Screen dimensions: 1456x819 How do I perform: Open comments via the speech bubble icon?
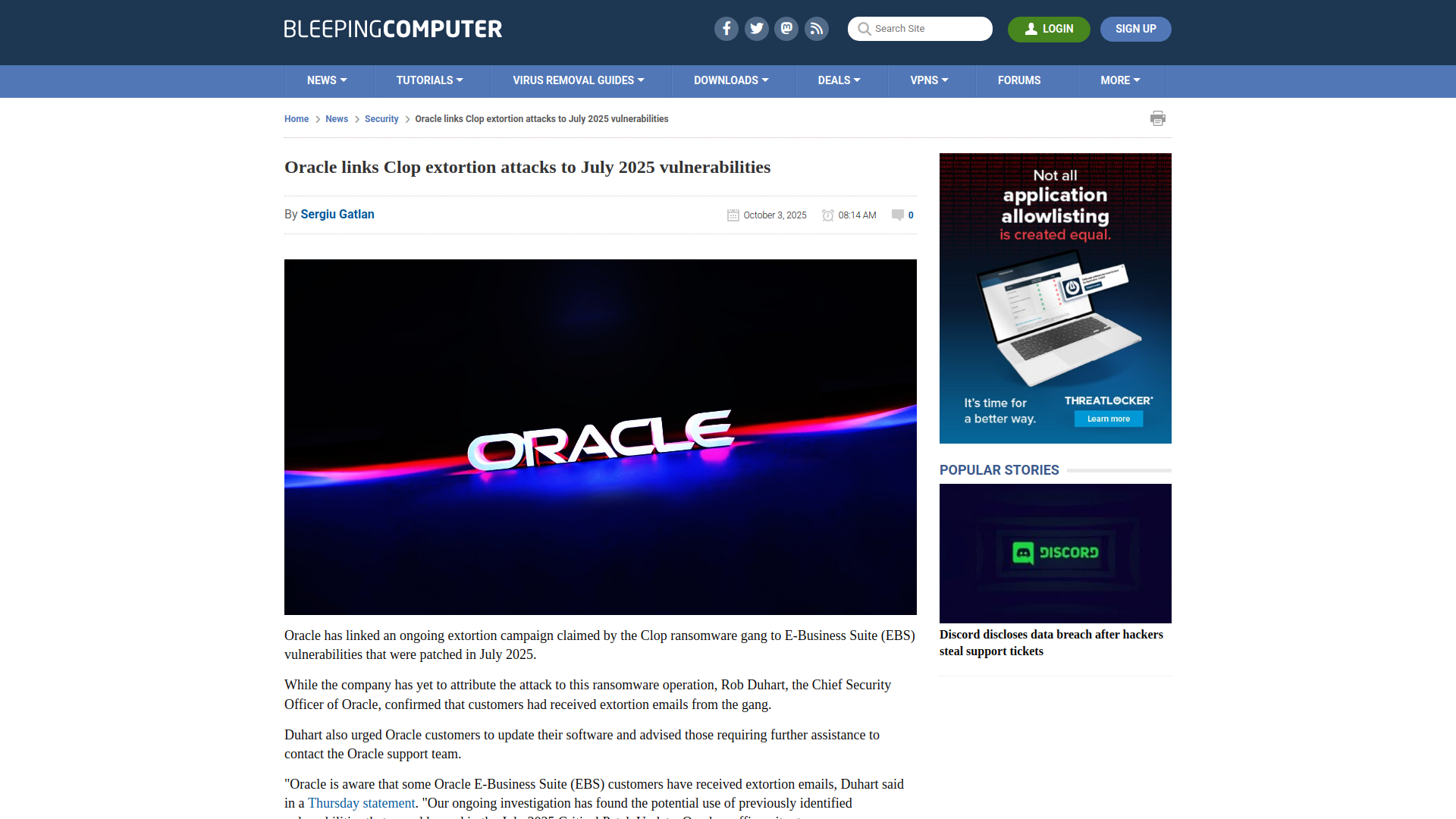click(897, 215)
